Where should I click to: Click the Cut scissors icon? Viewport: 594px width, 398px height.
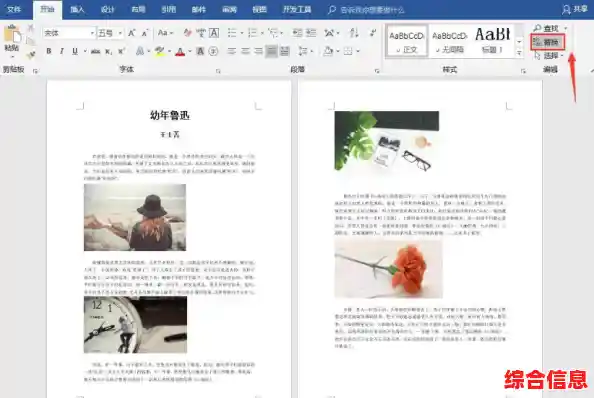coord(31,28)
